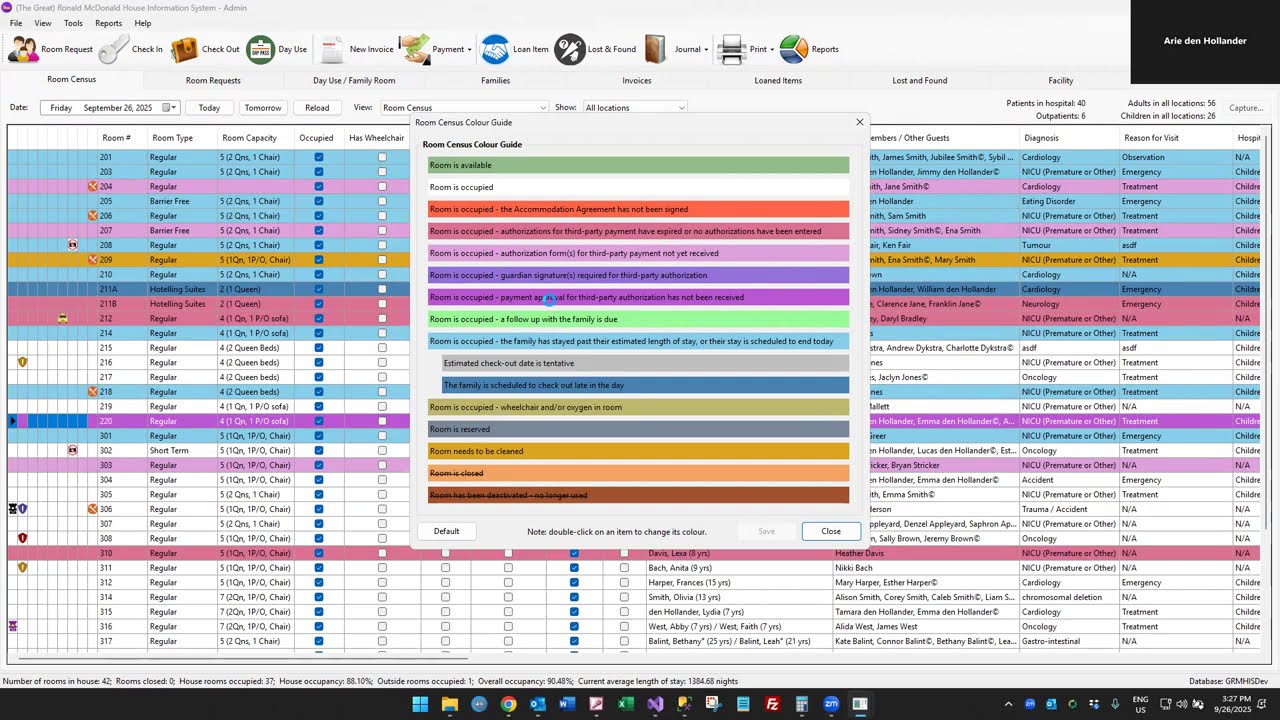The height and width of the screenshot is (720, 1280).
Task: Click the Payment cash-in-hand icon
Action: pos(415,49)
